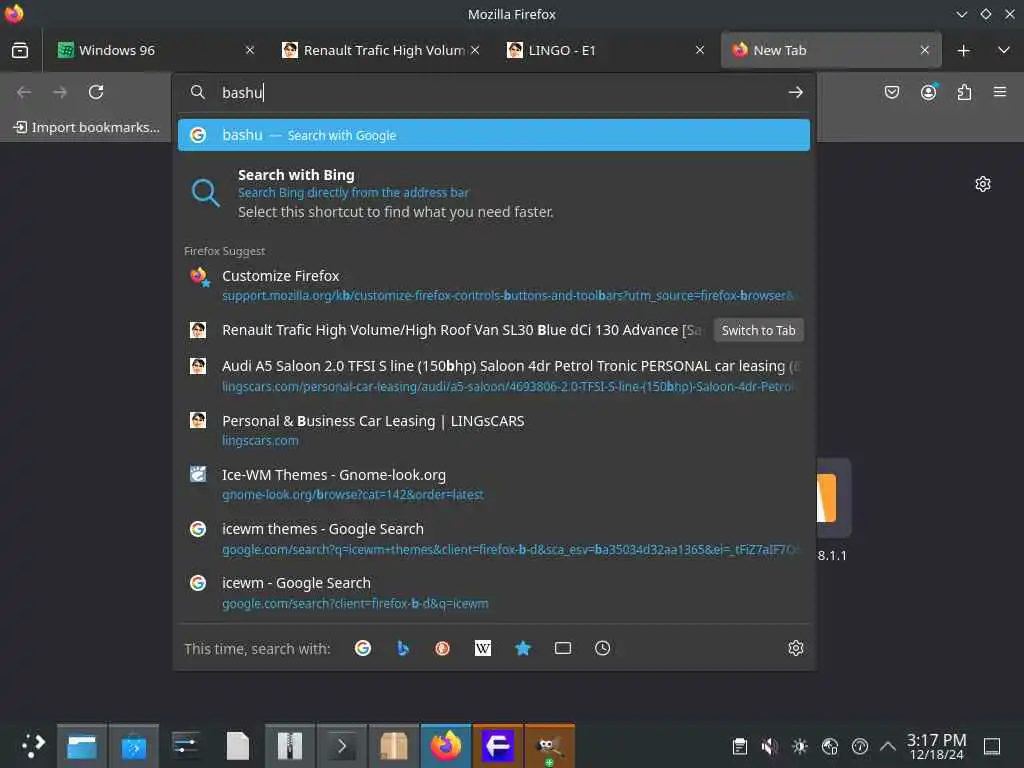Search this time with Wikipedia
The height and width of the screenshot is (768, 1024).
click(483, 648)
